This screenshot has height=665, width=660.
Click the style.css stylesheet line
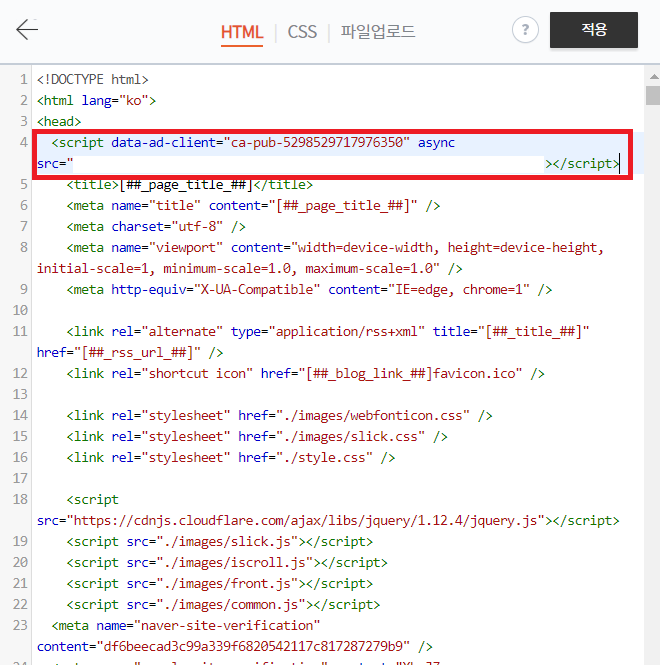click(x=231, y=458)
